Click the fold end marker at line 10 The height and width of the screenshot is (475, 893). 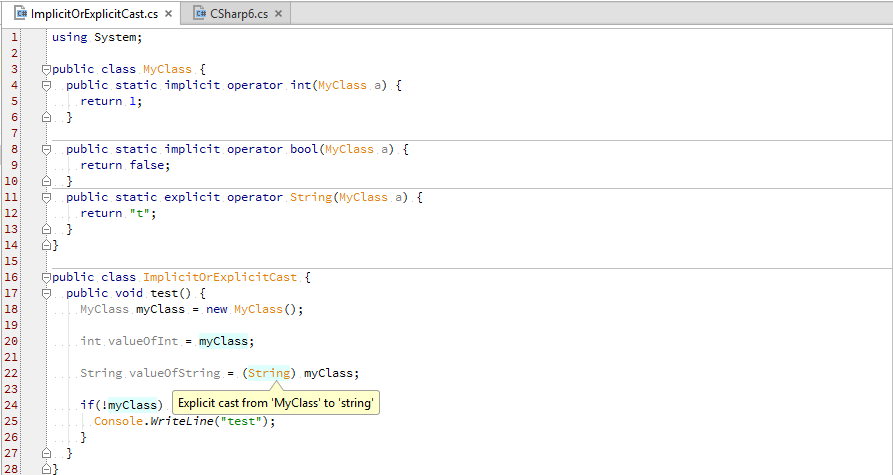46,181
